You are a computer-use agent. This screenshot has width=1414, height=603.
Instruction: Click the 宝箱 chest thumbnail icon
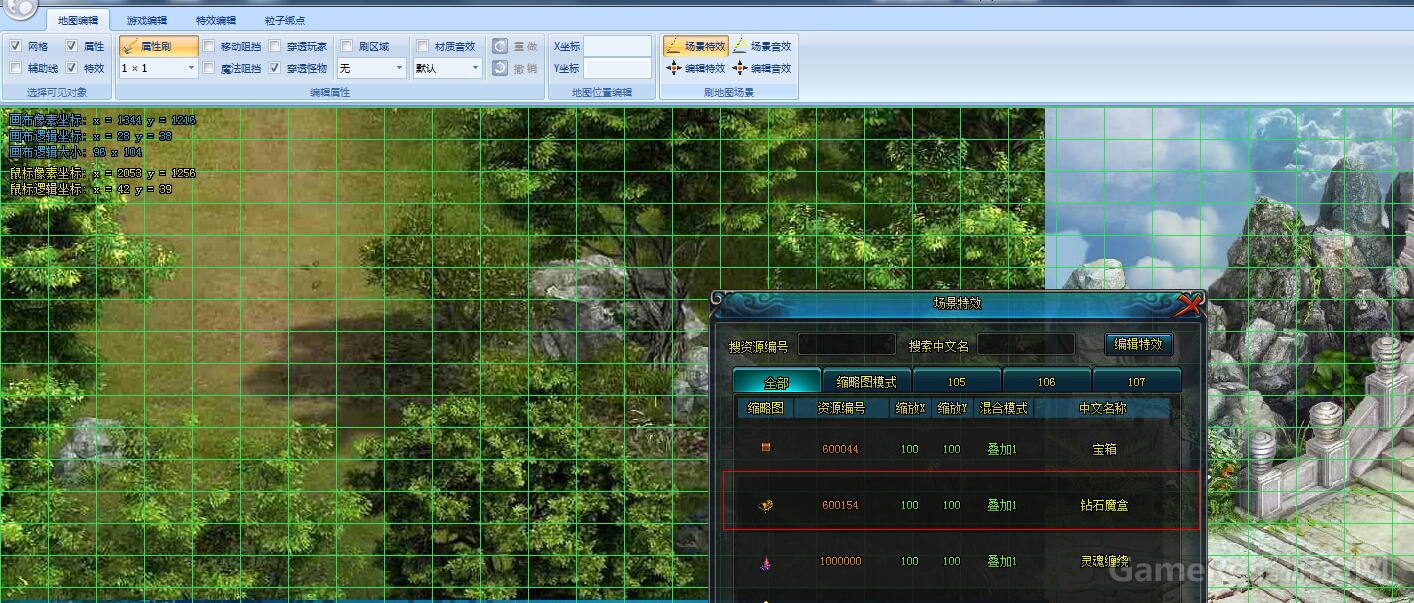[x=766, y=448]
